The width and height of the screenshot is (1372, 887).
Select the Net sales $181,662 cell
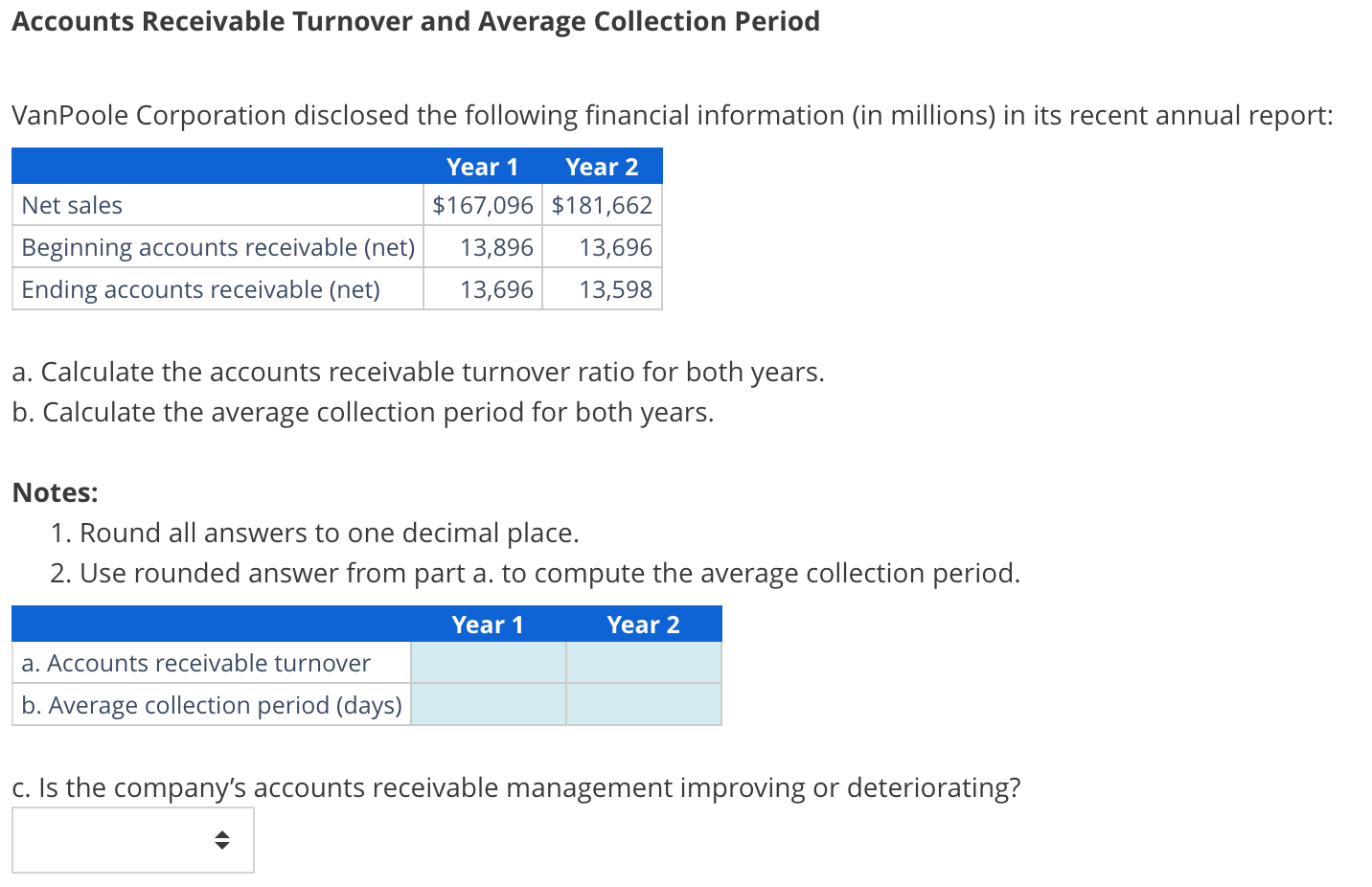pyautogui.click(x=602, y=204)
